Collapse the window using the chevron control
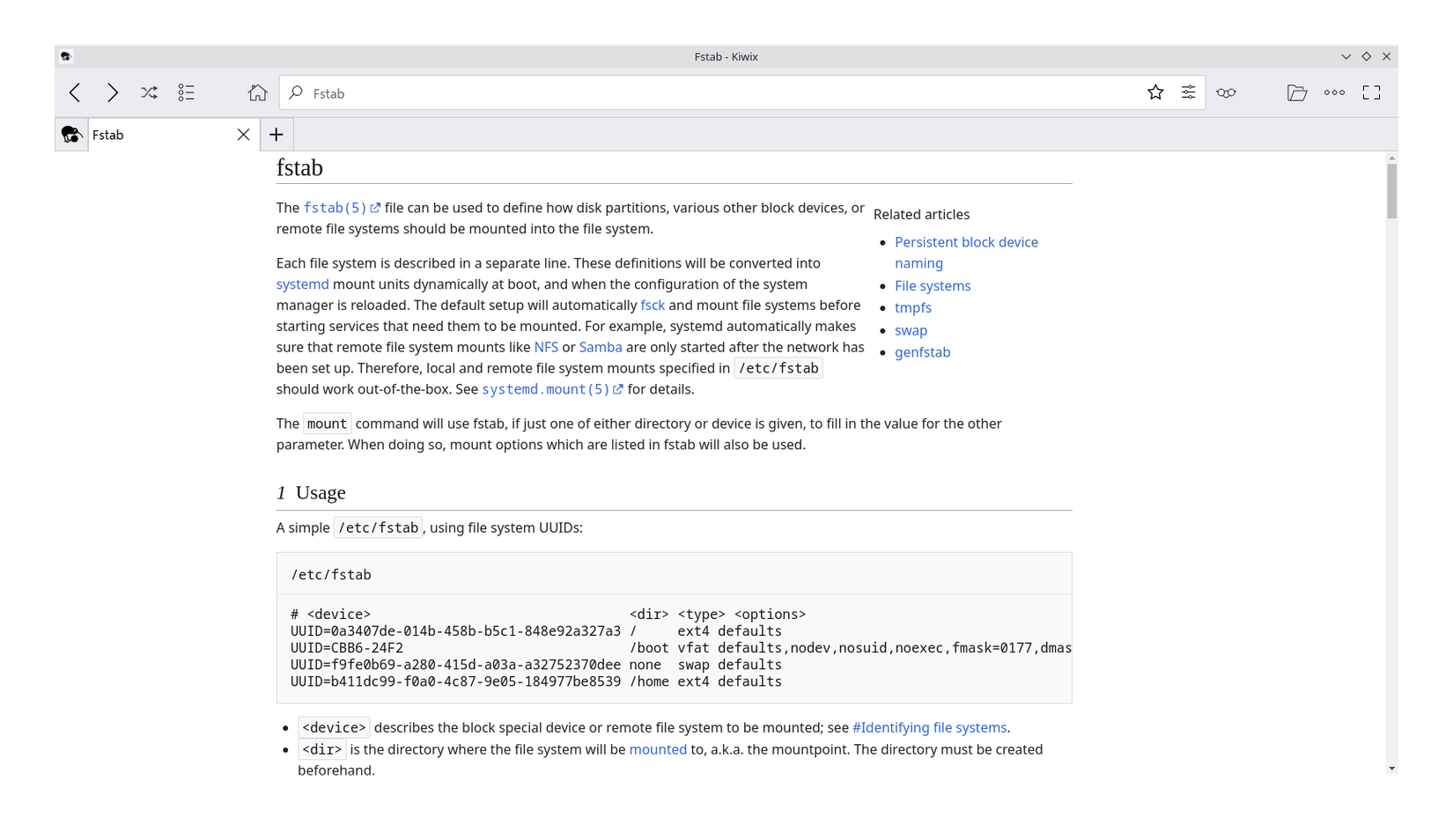The height and width of the screenshot is (840, 1453). (1346, 56)
